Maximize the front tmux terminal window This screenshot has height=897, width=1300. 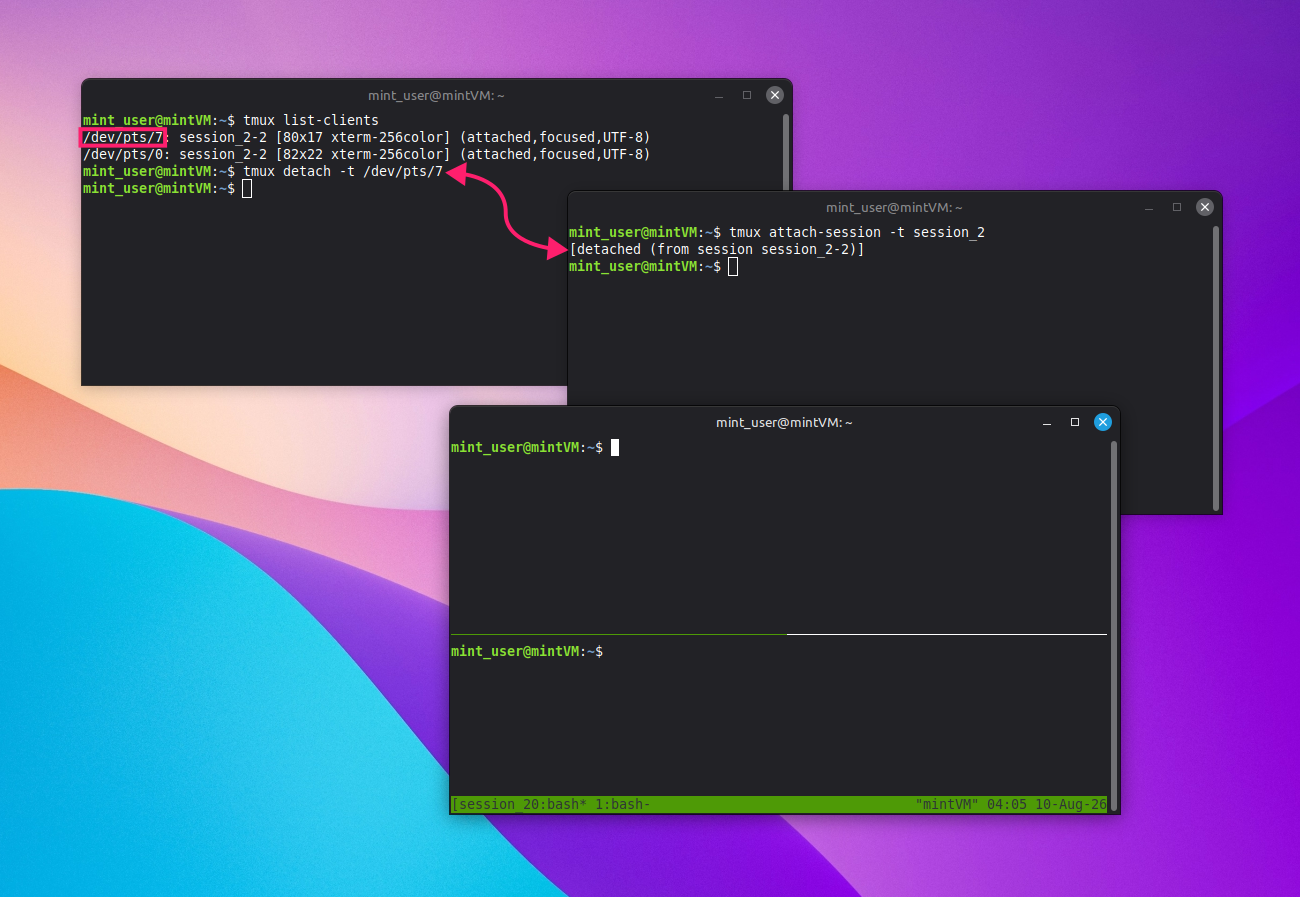[1075, 422]
